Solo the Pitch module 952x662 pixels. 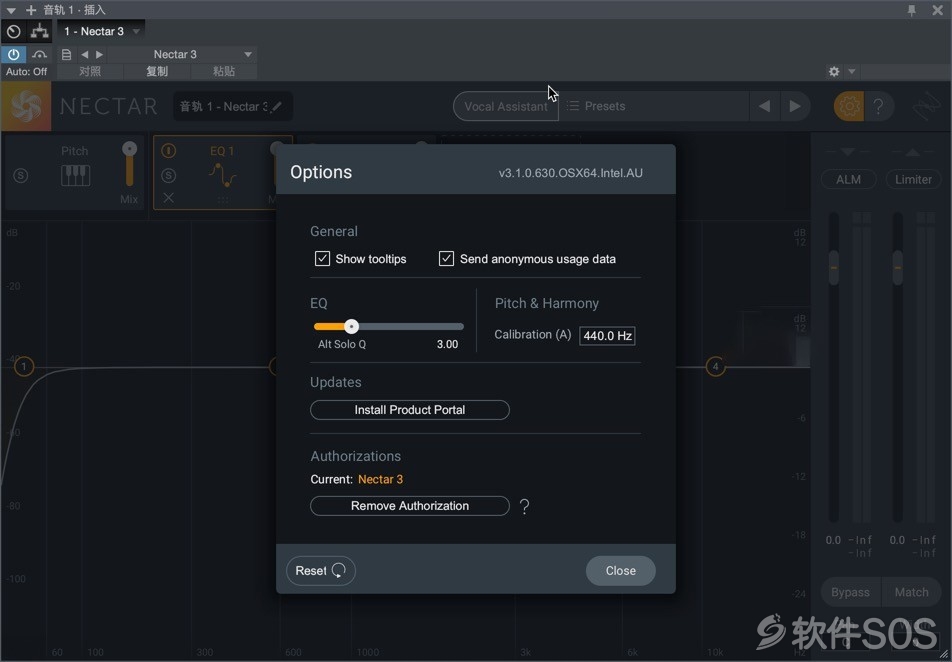click(x=21, y=176)
